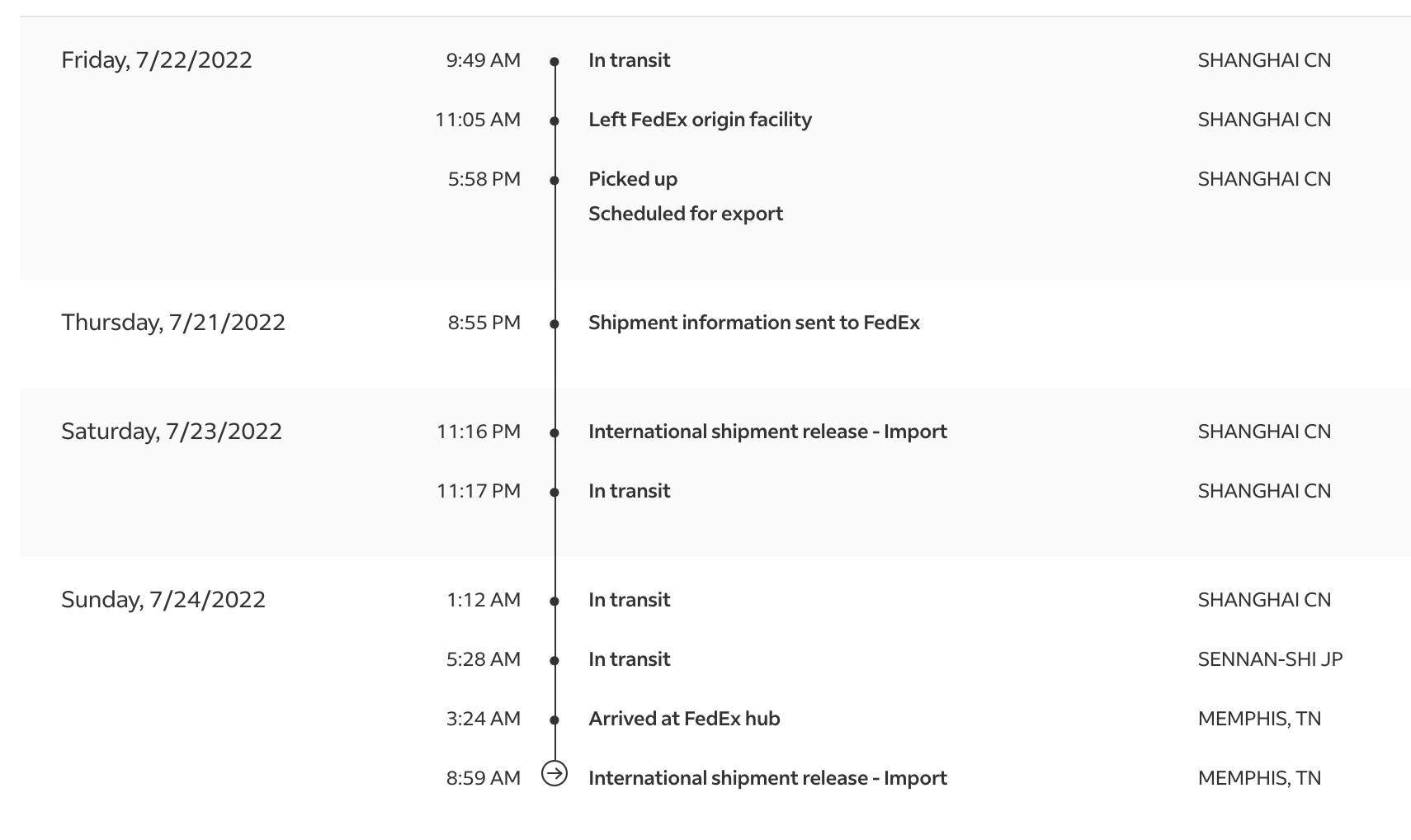This screenshot has height=840, width=1411.
Task: Select the Friday, 7/22/2022 date heading
Action: click(157, 60)
